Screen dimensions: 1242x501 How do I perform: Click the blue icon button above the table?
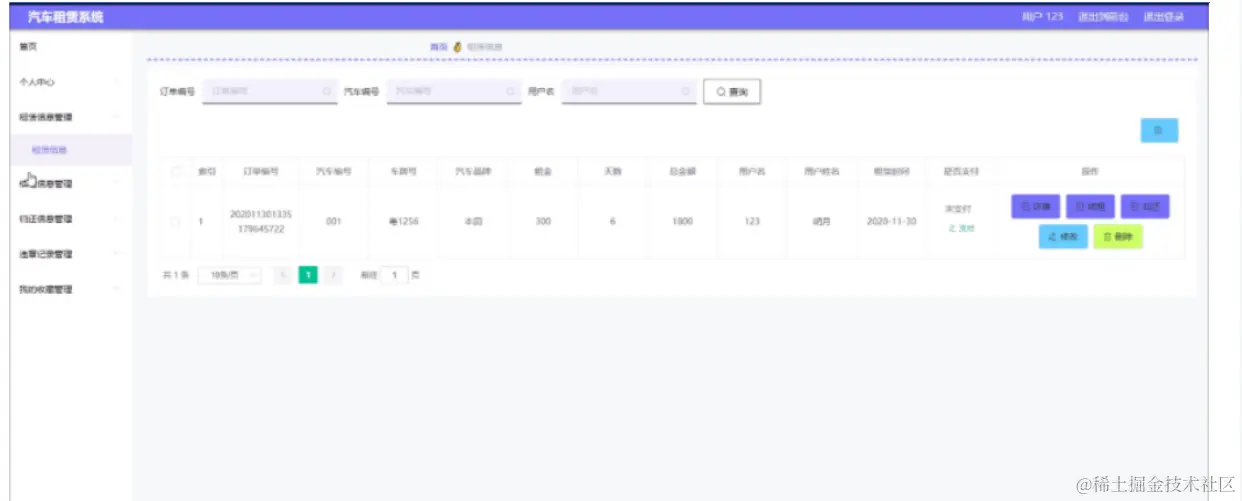(x=1159, y=130)
